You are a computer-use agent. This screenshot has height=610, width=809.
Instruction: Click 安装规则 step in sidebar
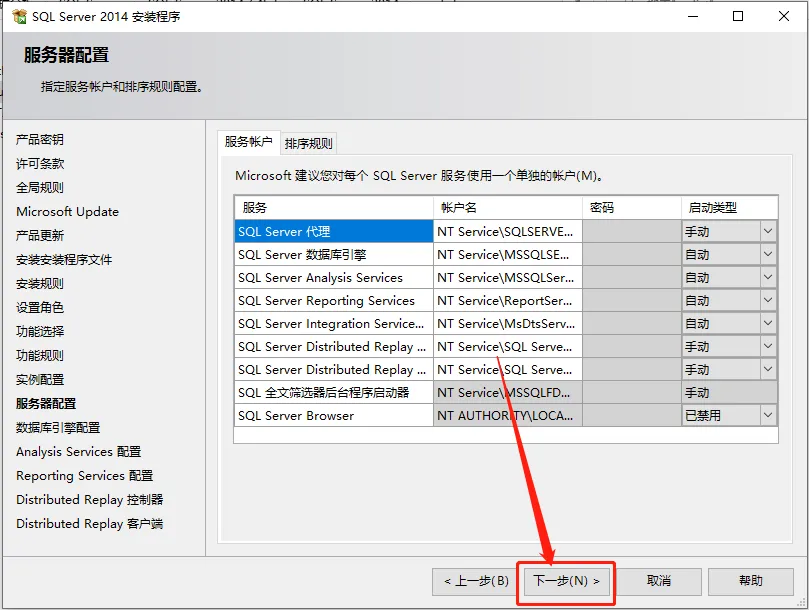pos(40,283)
